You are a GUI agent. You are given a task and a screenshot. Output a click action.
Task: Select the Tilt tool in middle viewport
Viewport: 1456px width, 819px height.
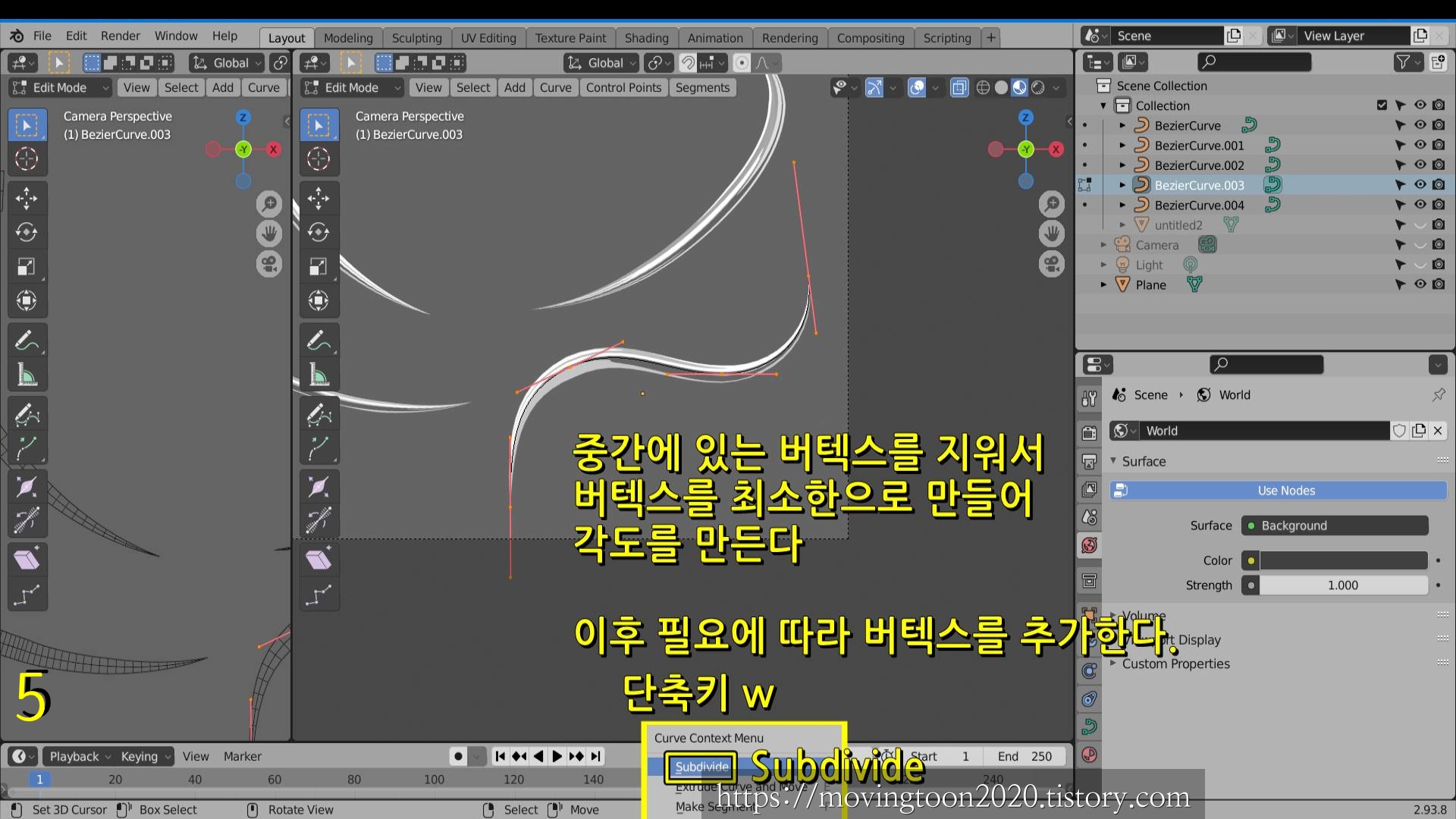coord(318,520)
